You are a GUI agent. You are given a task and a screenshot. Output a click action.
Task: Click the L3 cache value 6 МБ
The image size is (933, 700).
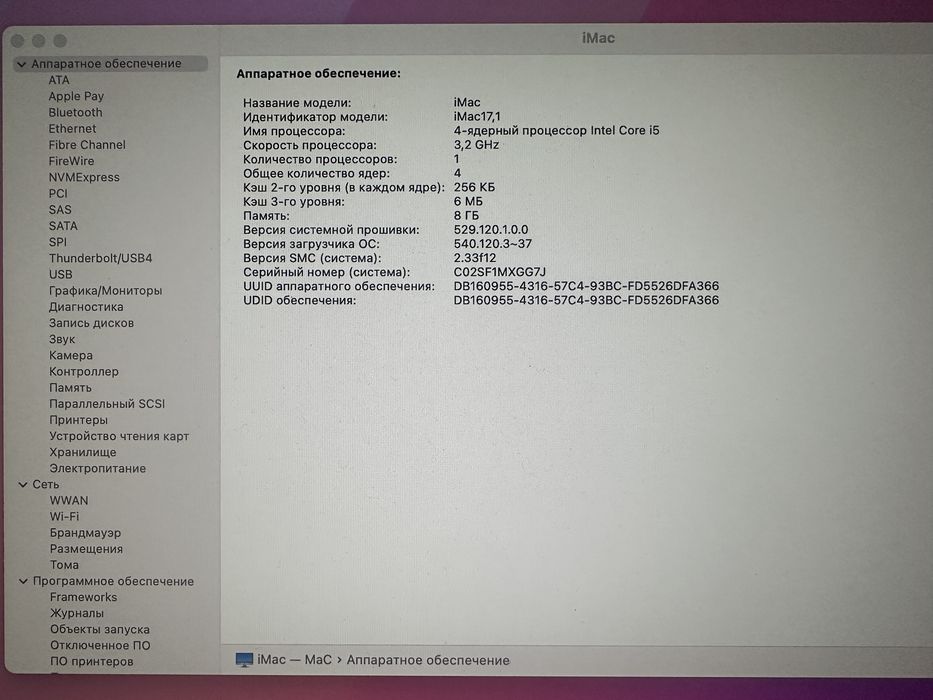[x=468, y=201]
